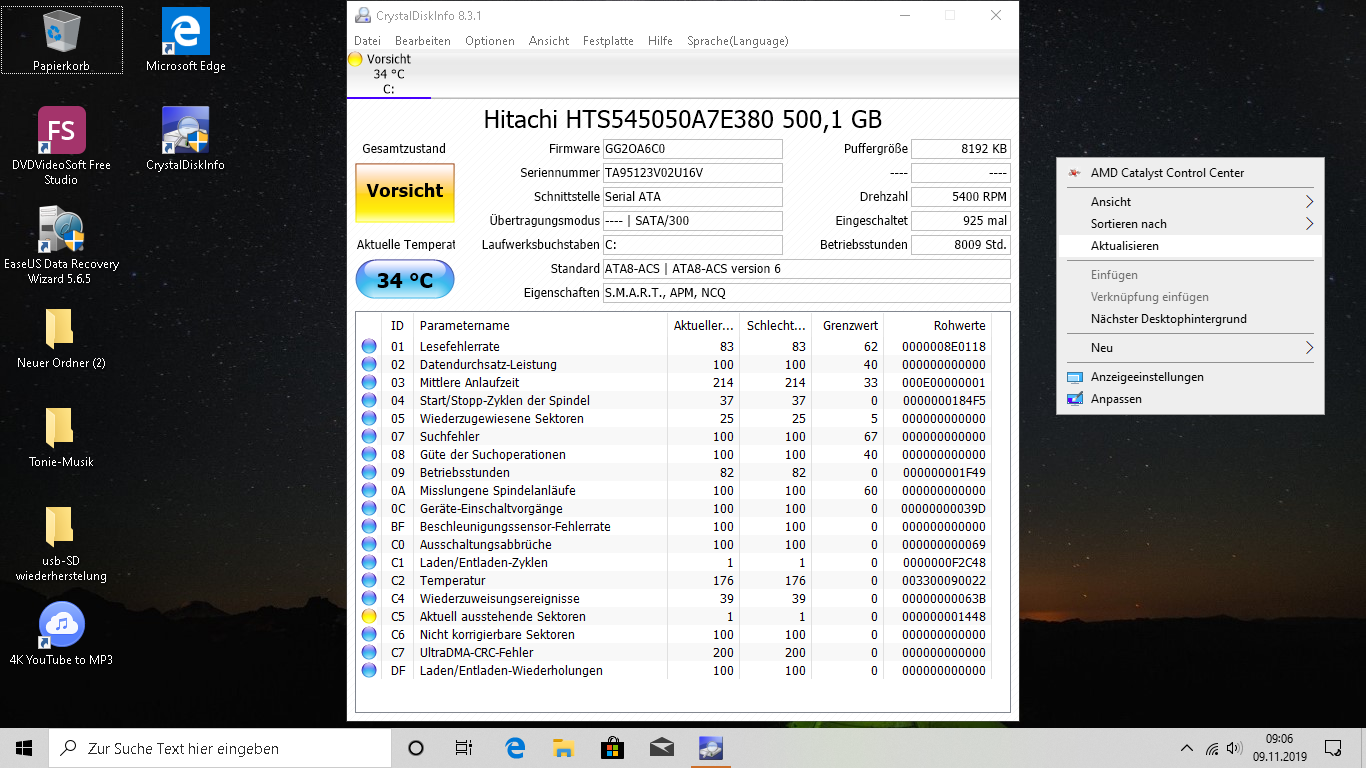Click the yellow Vorsicht drive status indicator
1366x768 pixels.
coord(355,59)
